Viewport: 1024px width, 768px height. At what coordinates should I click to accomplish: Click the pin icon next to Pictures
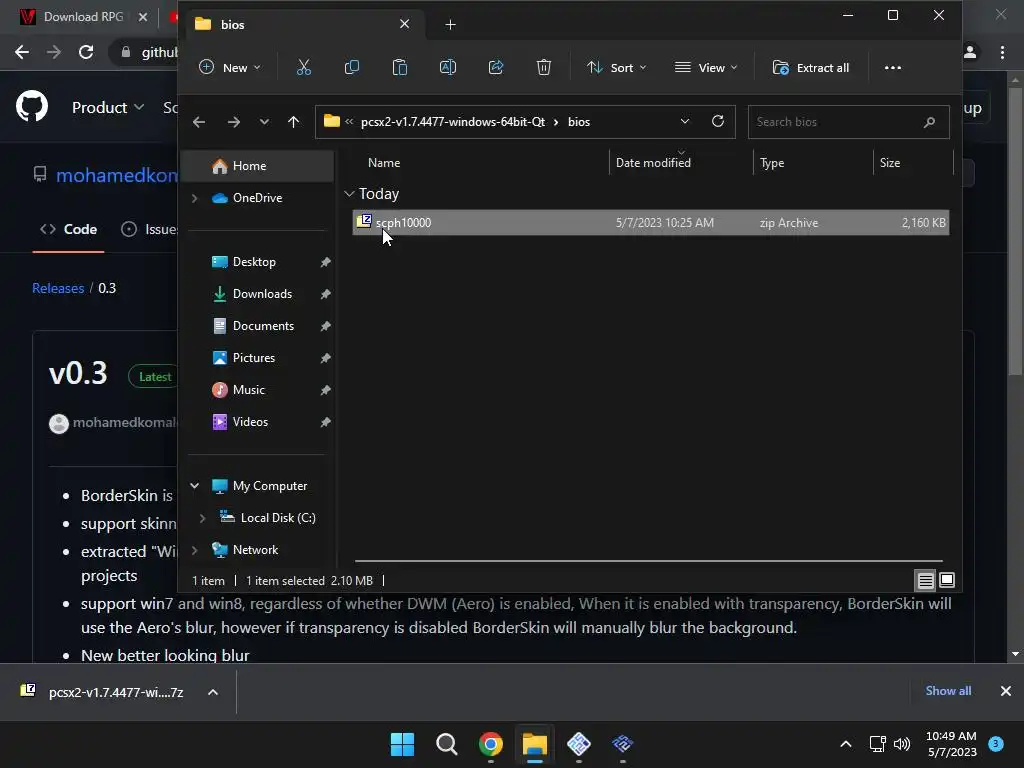pyautogui.click(x=325, y=358)
